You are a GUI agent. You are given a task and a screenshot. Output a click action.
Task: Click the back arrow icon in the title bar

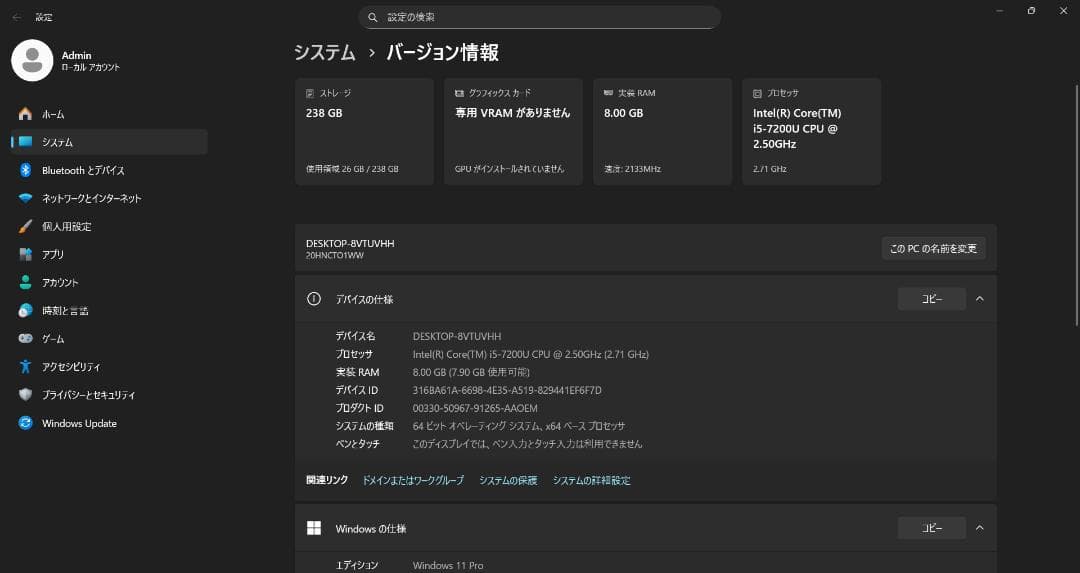(x=17, y=17)
